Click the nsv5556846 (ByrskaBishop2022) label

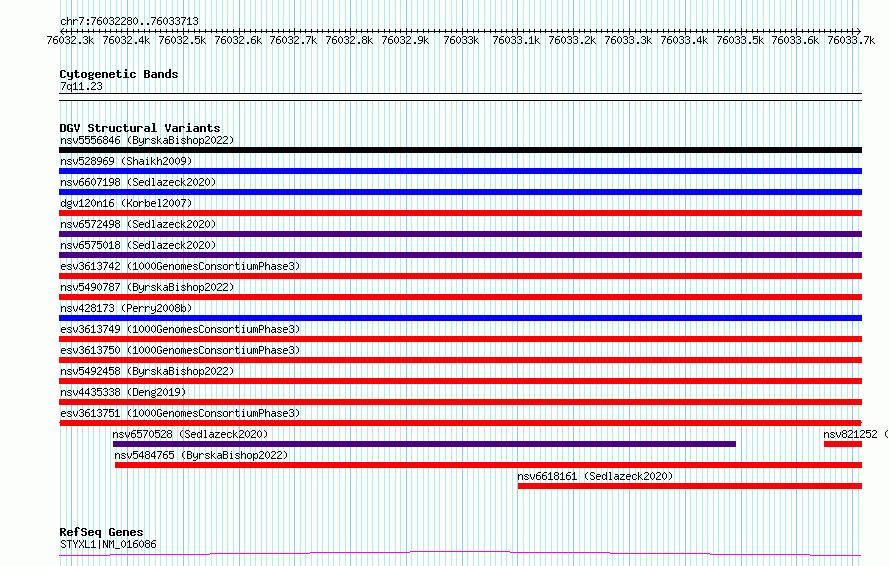pyautogui.click(x=147, y=140)
